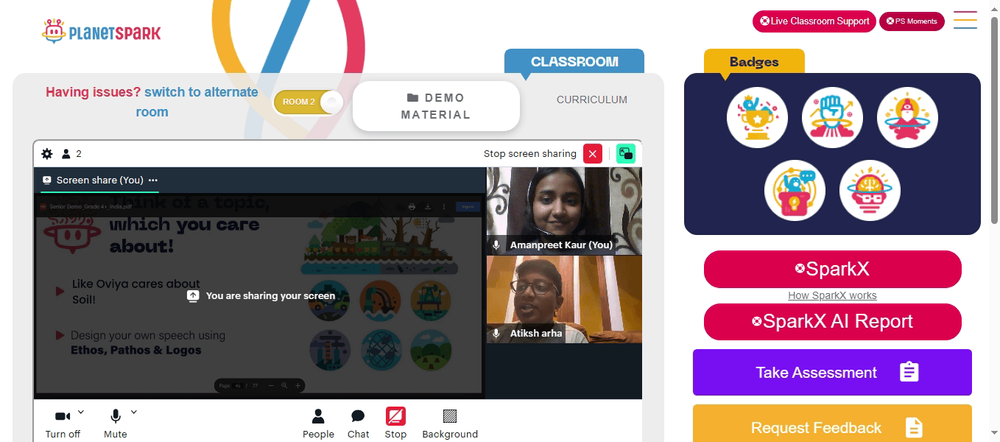The image size is (1000, 442).
Task: Click the PS Moments button
Action: [912, 21]
